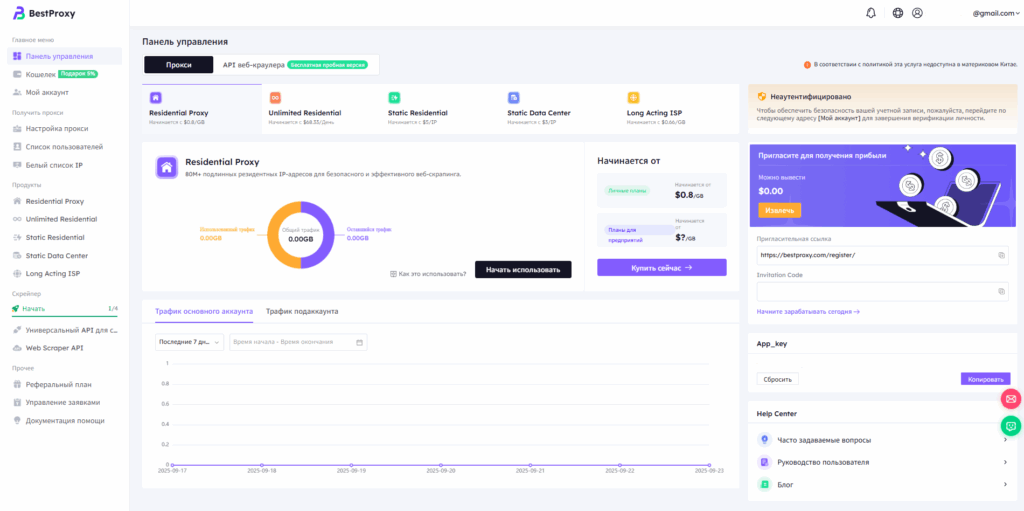
Task: Select the Static Residential product card icon
Action: [x=394, y=98]
